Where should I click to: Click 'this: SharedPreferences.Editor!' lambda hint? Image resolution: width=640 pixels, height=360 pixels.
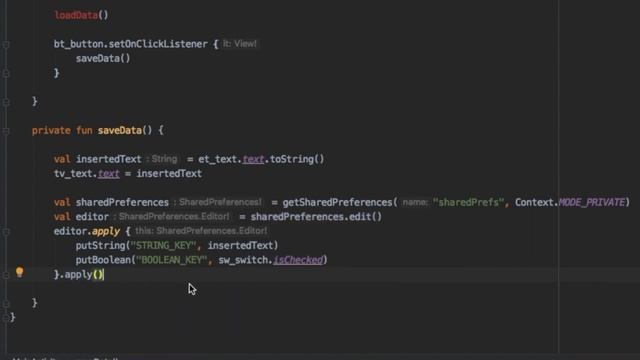tap(201, 231)
